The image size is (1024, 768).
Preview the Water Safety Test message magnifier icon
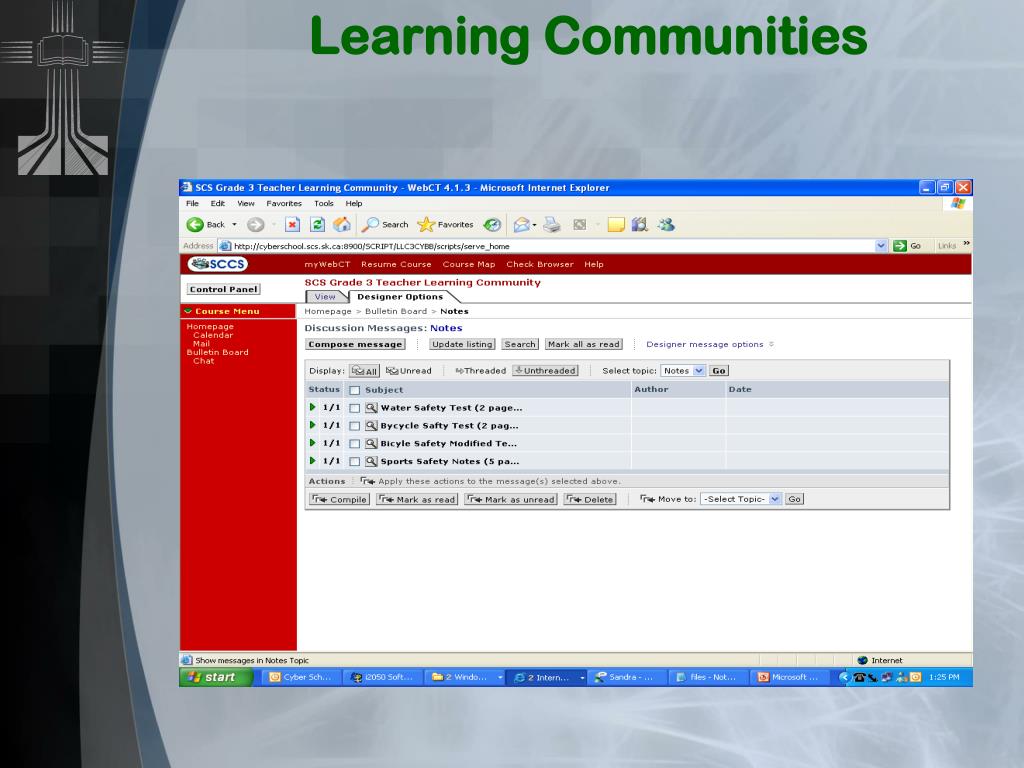click(x=371, y=408)
